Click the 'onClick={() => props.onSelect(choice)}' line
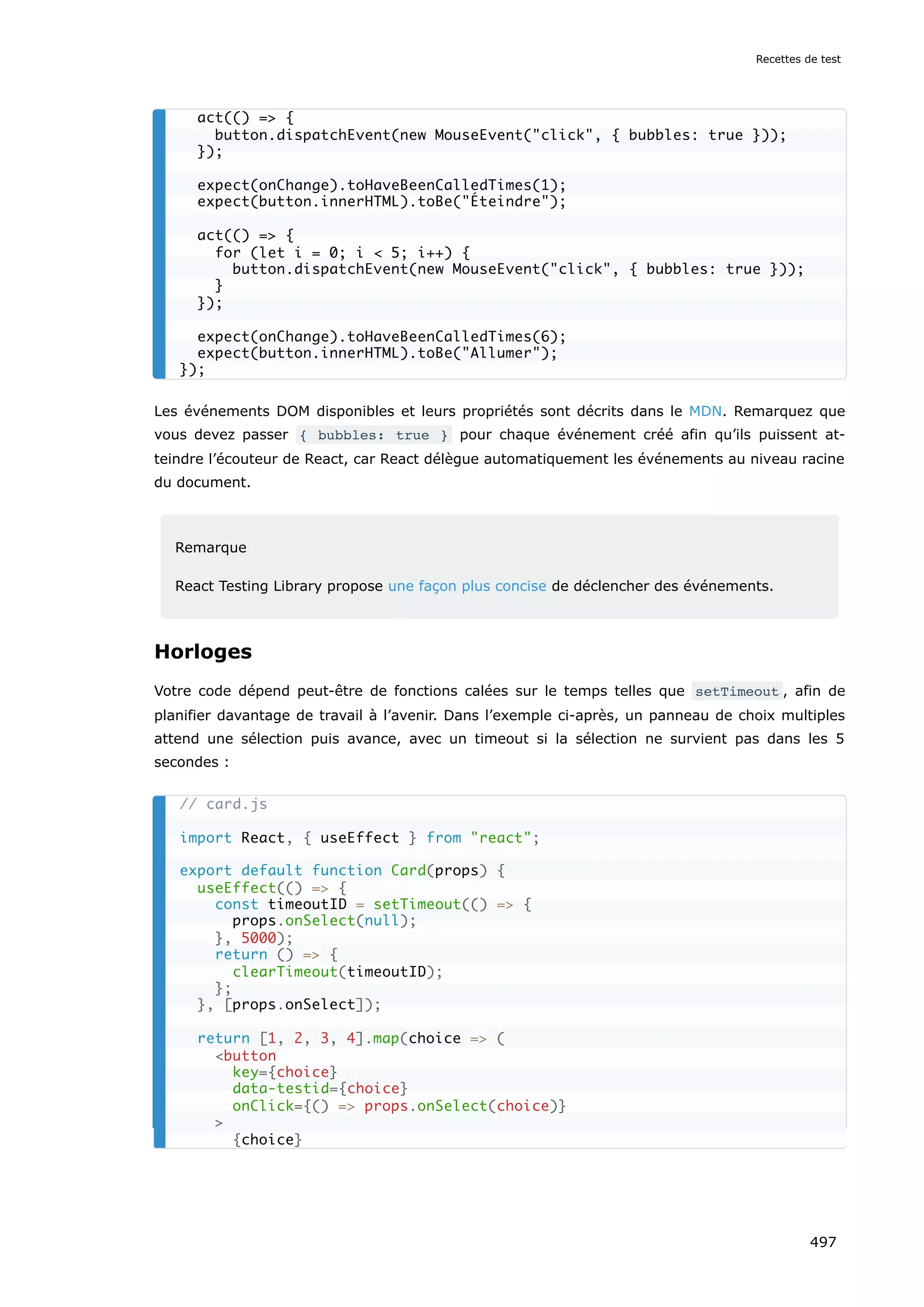This screenshot has width=924, height=1307. (x=399, y=1105)
